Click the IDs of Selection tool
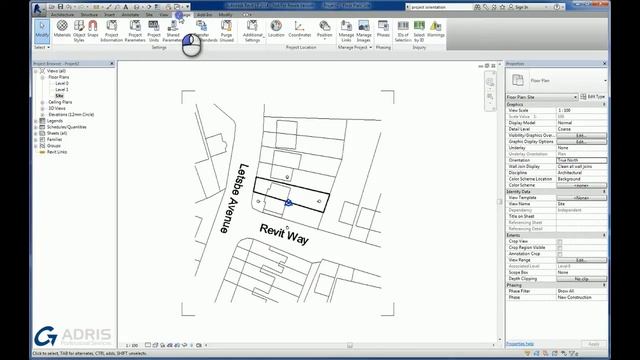This screenshot has height=360, width=640. [403, 31]
